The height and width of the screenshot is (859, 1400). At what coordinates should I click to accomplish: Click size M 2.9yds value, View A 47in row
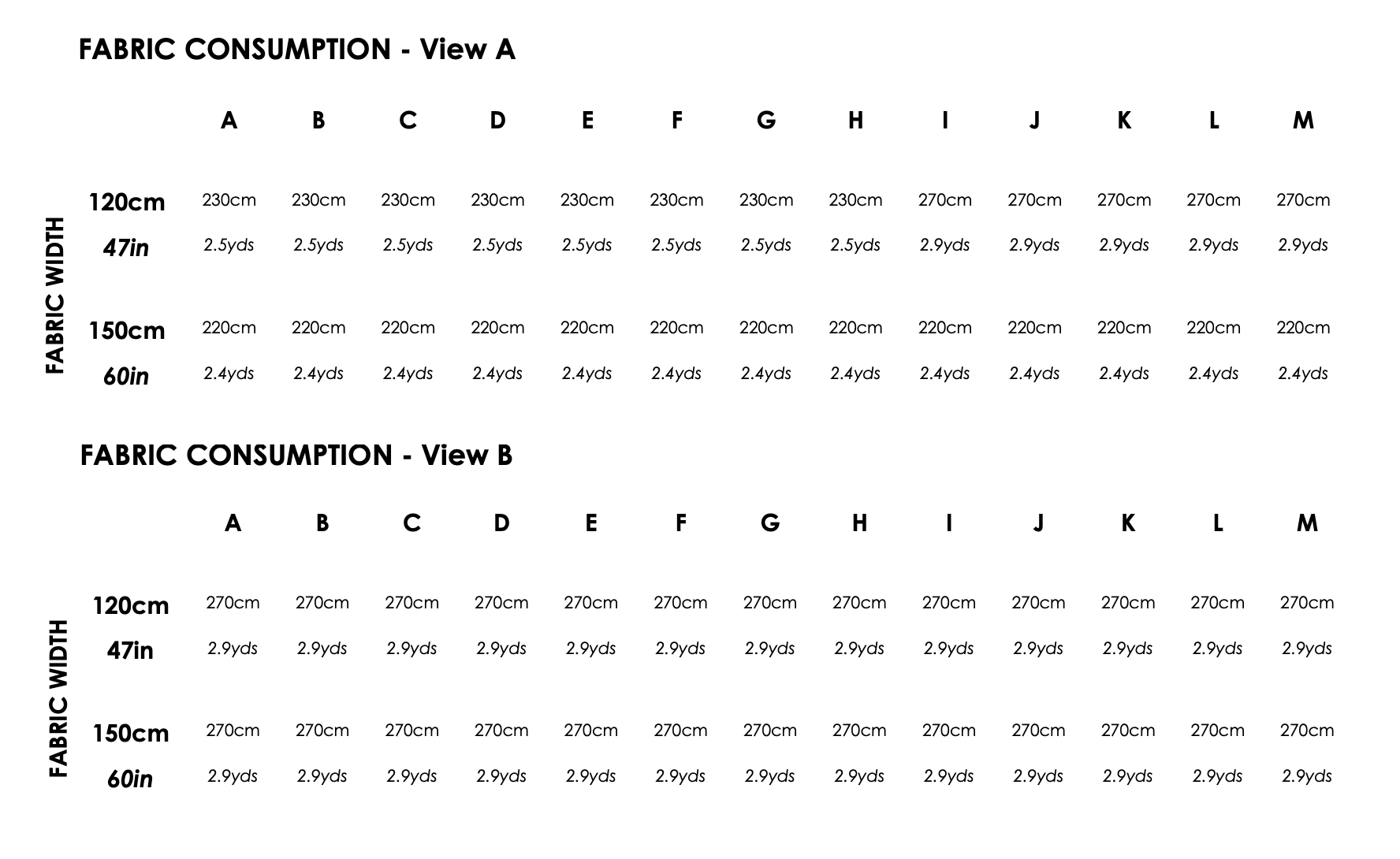point(1303,245)
